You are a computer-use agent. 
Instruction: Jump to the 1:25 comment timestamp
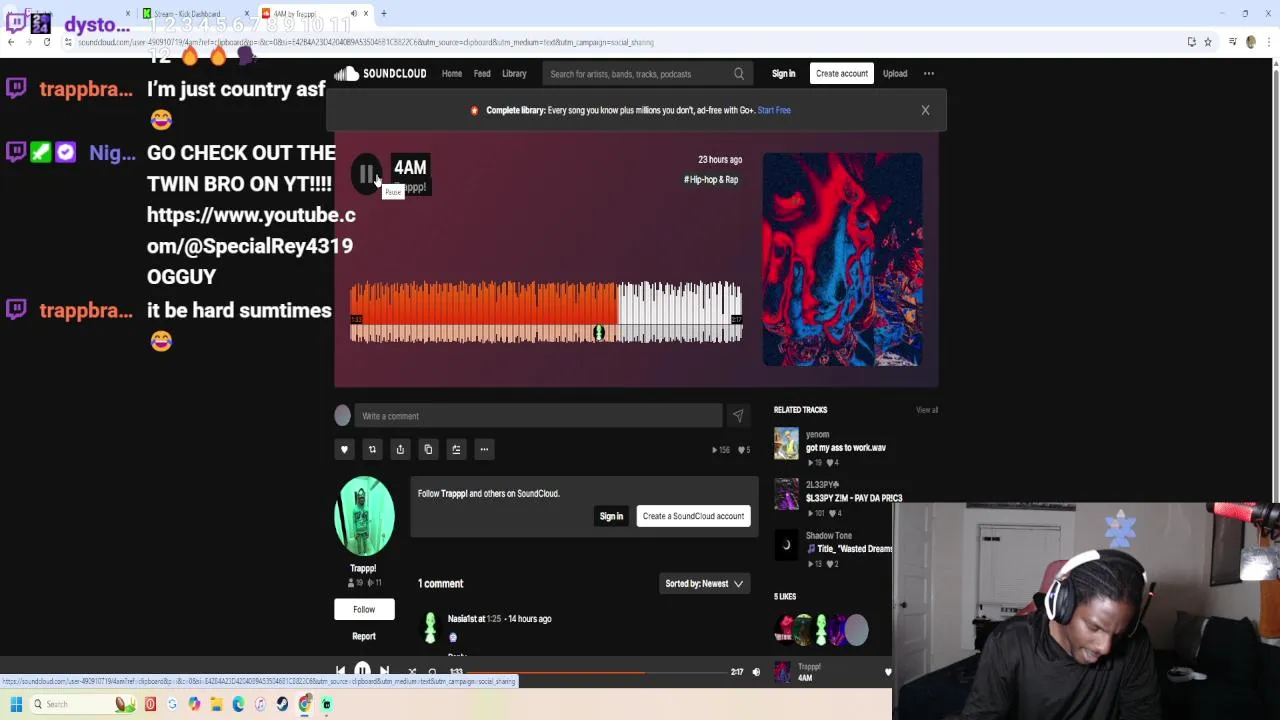(x=494, y=619)
